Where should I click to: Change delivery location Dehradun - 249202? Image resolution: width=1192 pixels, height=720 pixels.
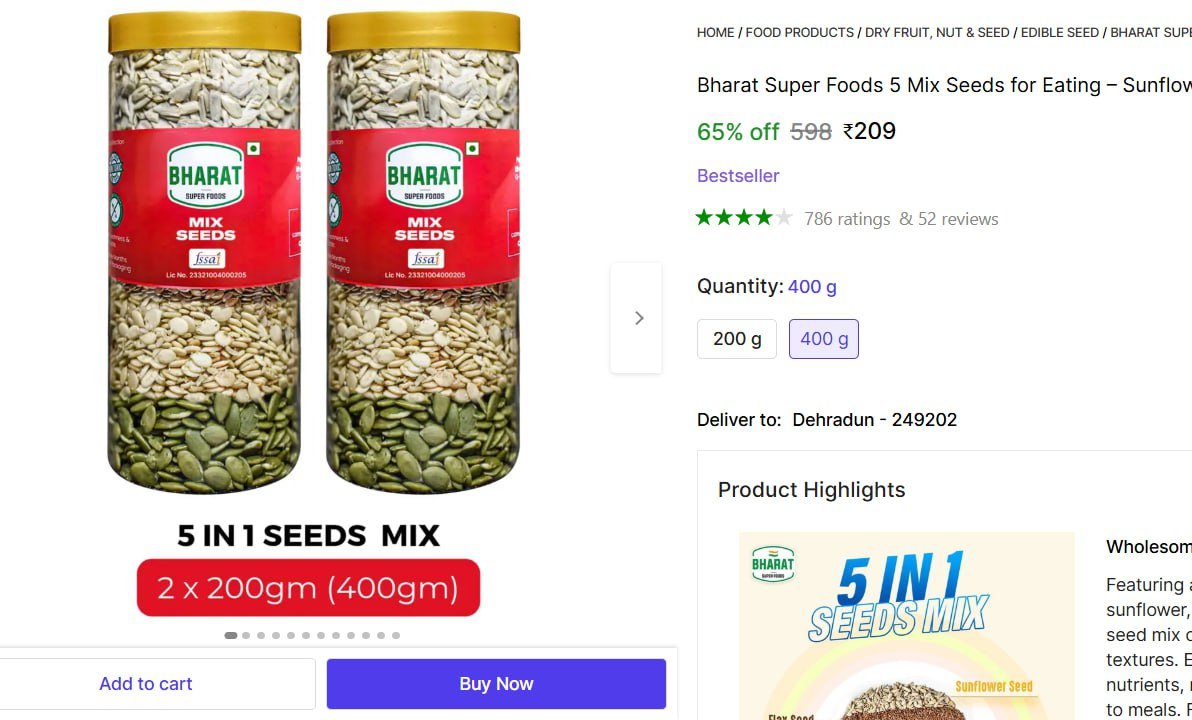[x=874, y=420]
